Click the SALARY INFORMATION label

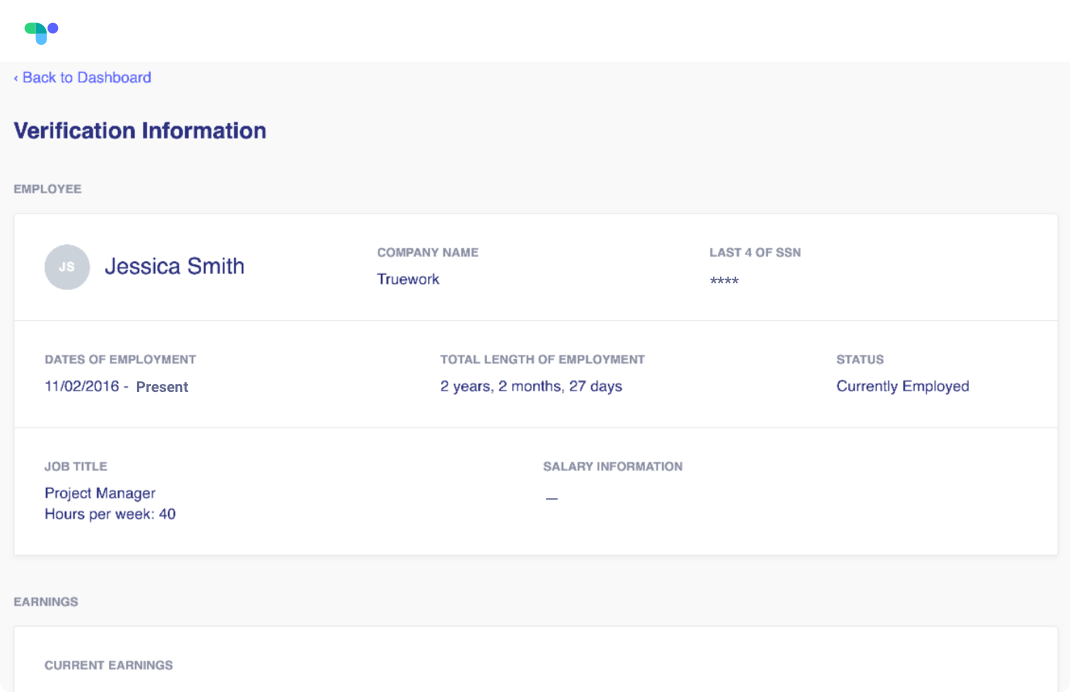point(613,467)
